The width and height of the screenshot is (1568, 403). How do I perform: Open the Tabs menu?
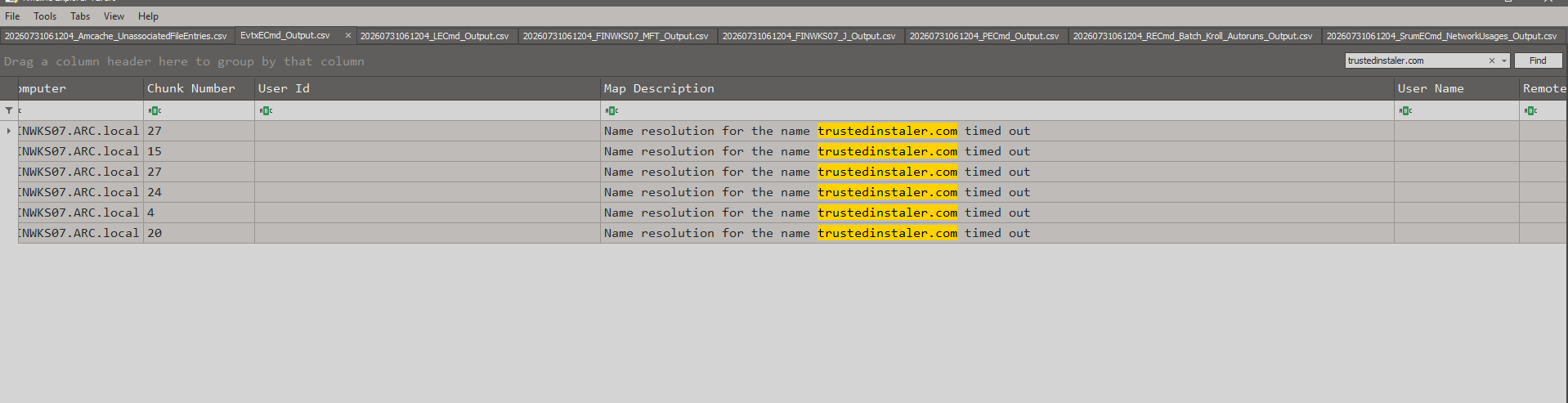point(80,16)
